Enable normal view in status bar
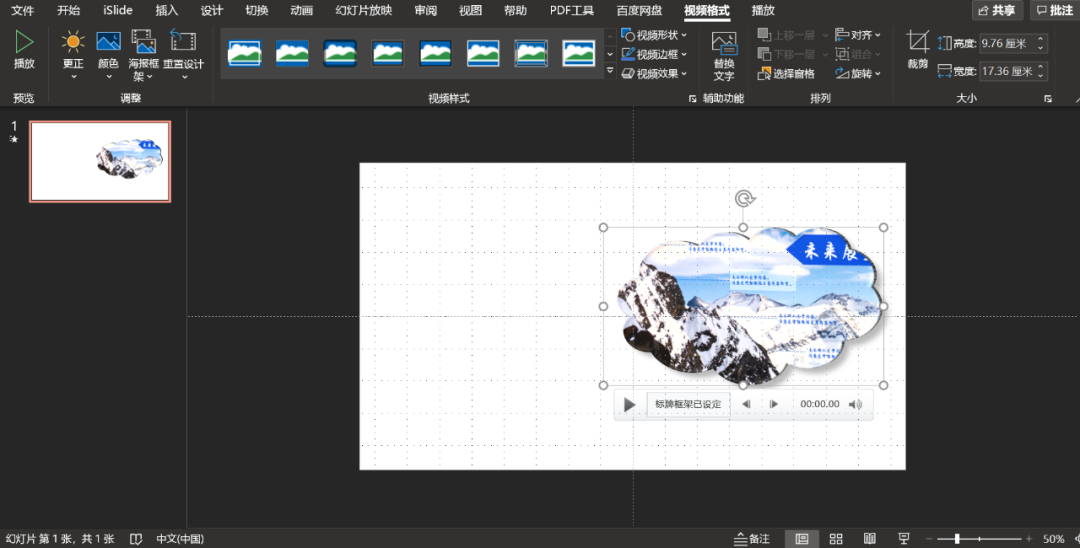 [x=801, y=539]
